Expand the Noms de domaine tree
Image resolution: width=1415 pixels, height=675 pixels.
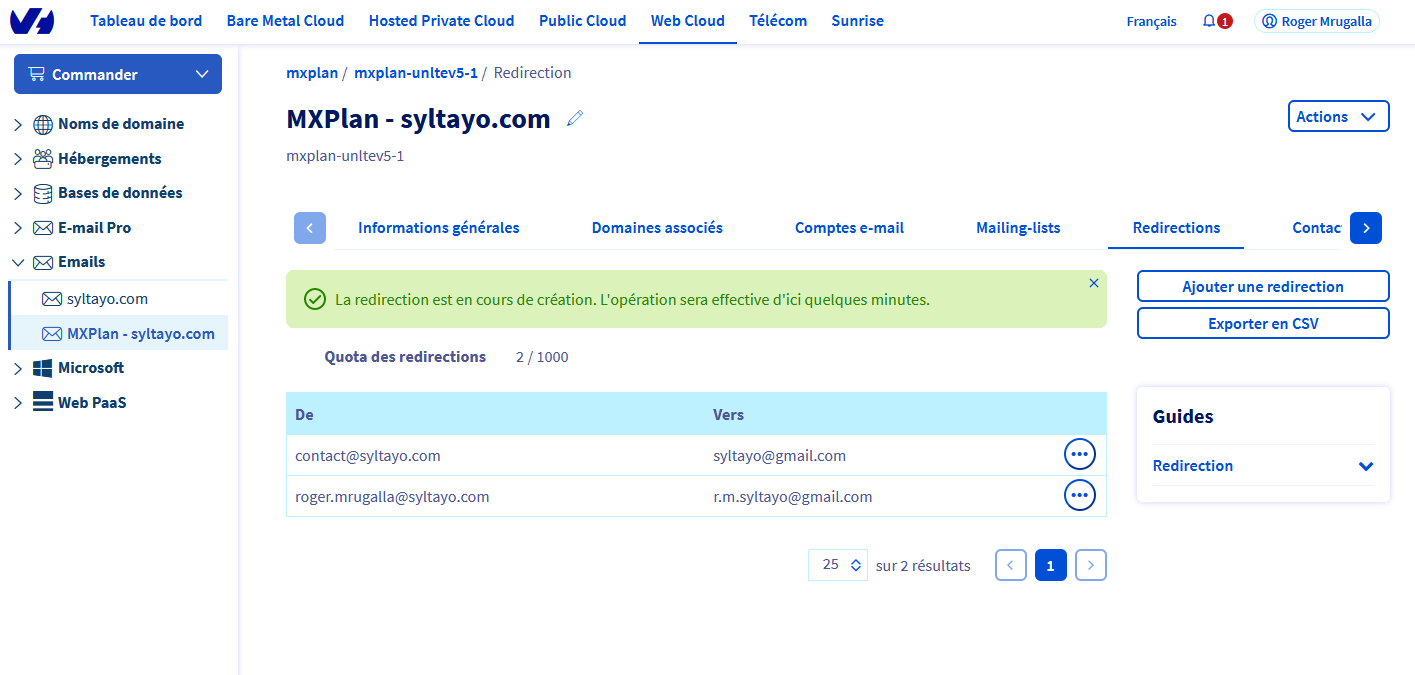(18, 125)
